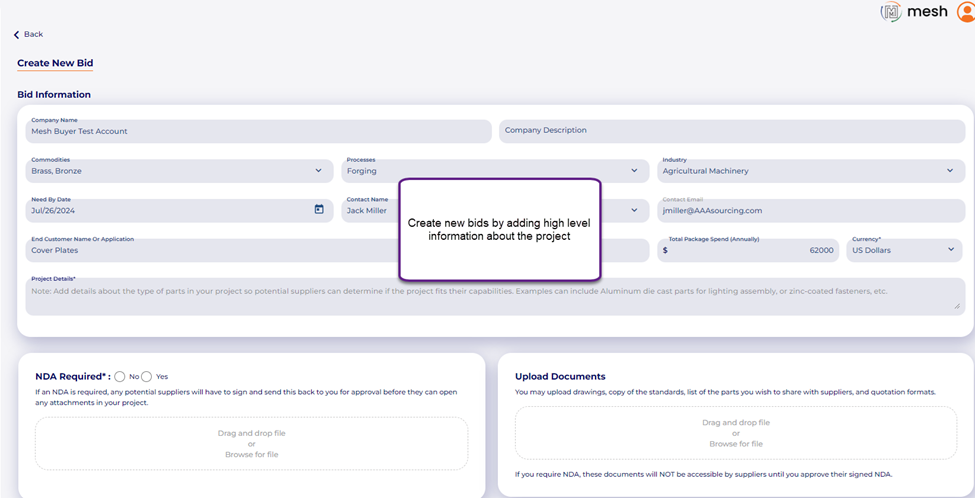Browse for file in NDA upload area

[x=251, y=454]
